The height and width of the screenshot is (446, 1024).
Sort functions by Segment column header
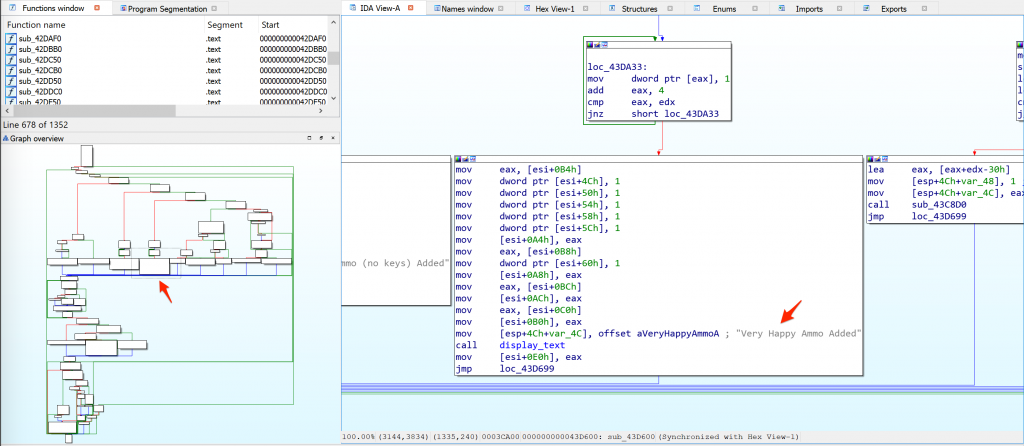(x=225, y=24)
